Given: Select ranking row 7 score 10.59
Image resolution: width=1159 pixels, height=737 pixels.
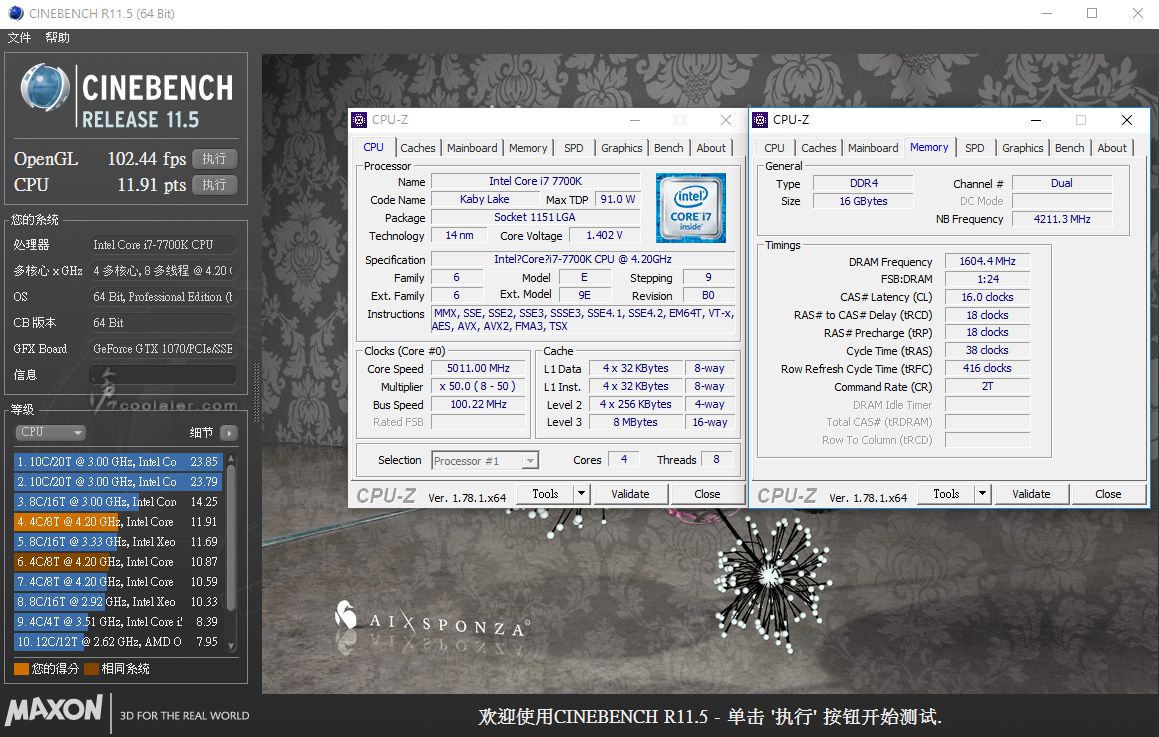Looking at the screenshot, I should pos(118,582).
